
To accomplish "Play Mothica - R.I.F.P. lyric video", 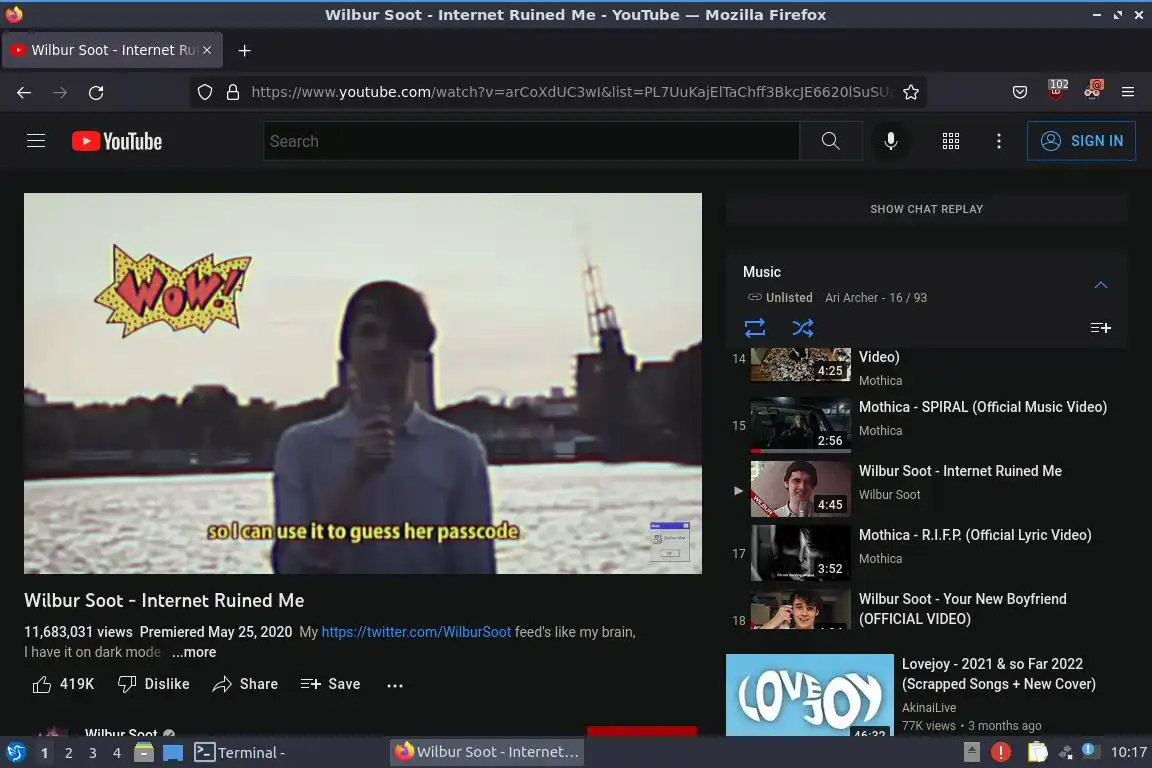I will [x=927, y=553].
